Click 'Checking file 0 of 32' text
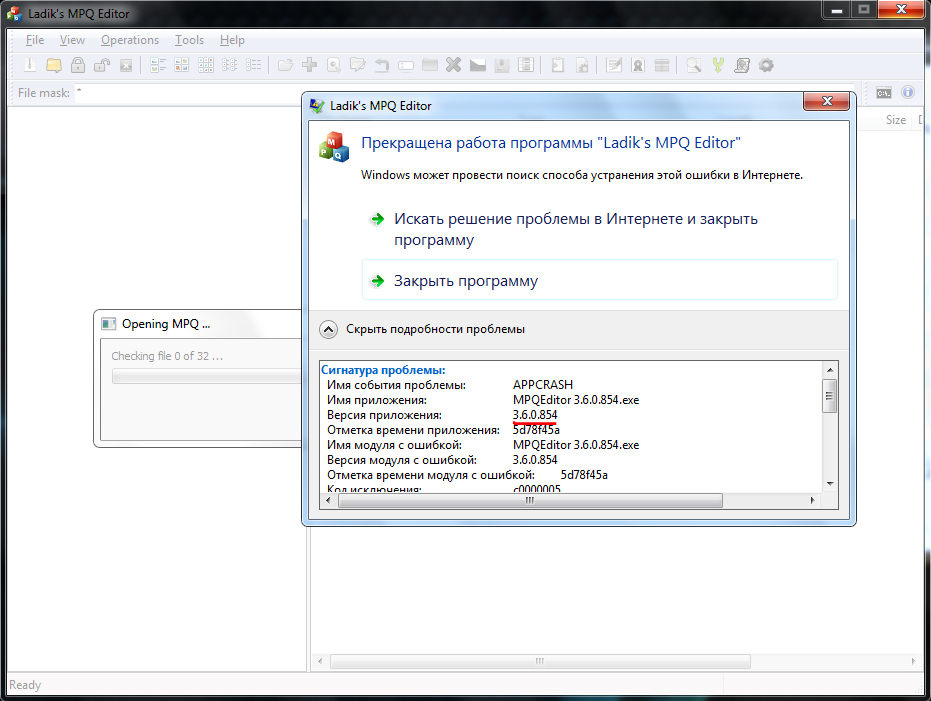 point(167,356)
